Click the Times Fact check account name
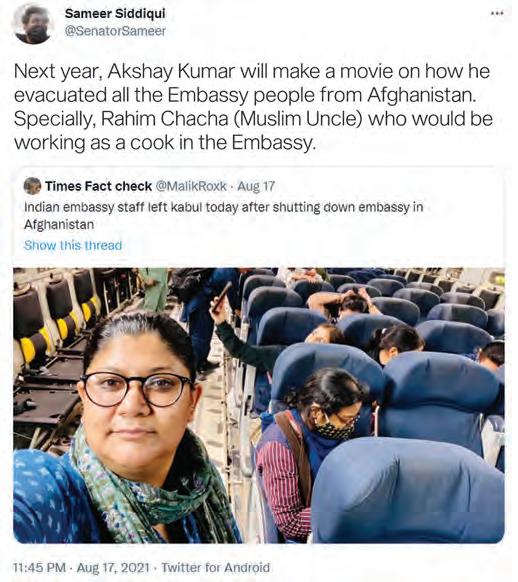The image size is (518, 582). (x=98, y=186)
